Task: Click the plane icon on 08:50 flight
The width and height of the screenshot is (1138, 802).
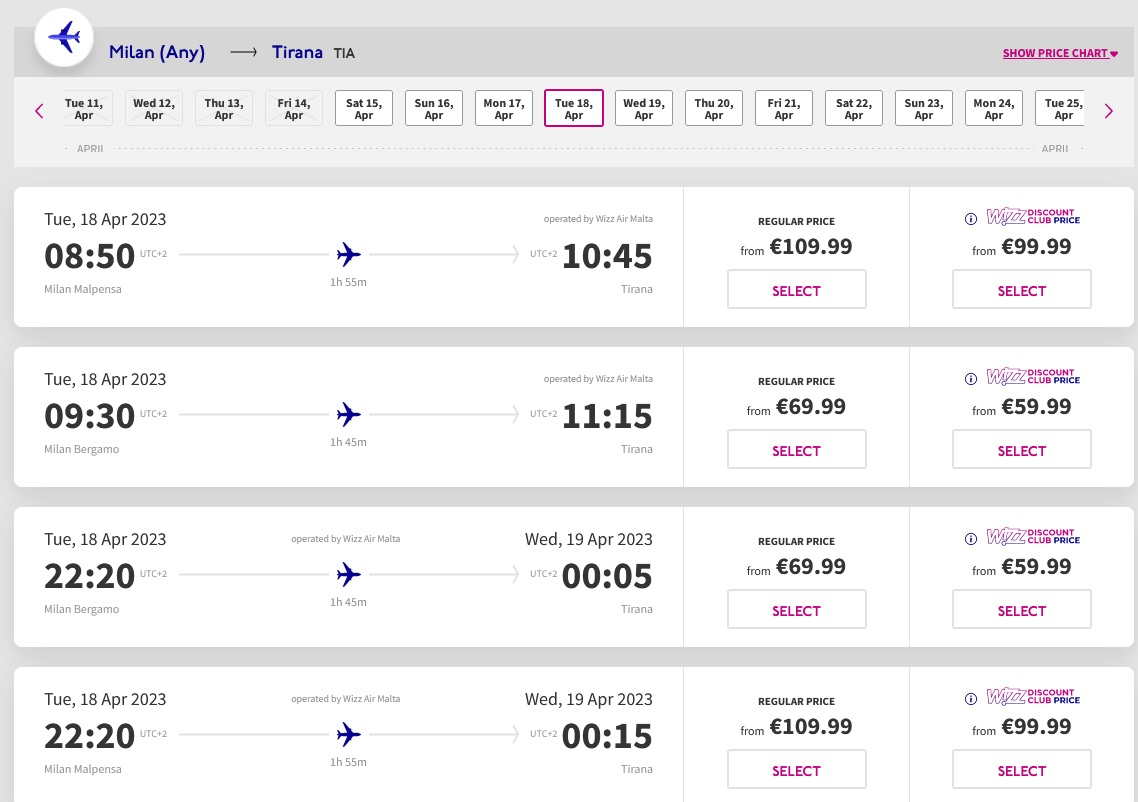Action: coord(348,255)
